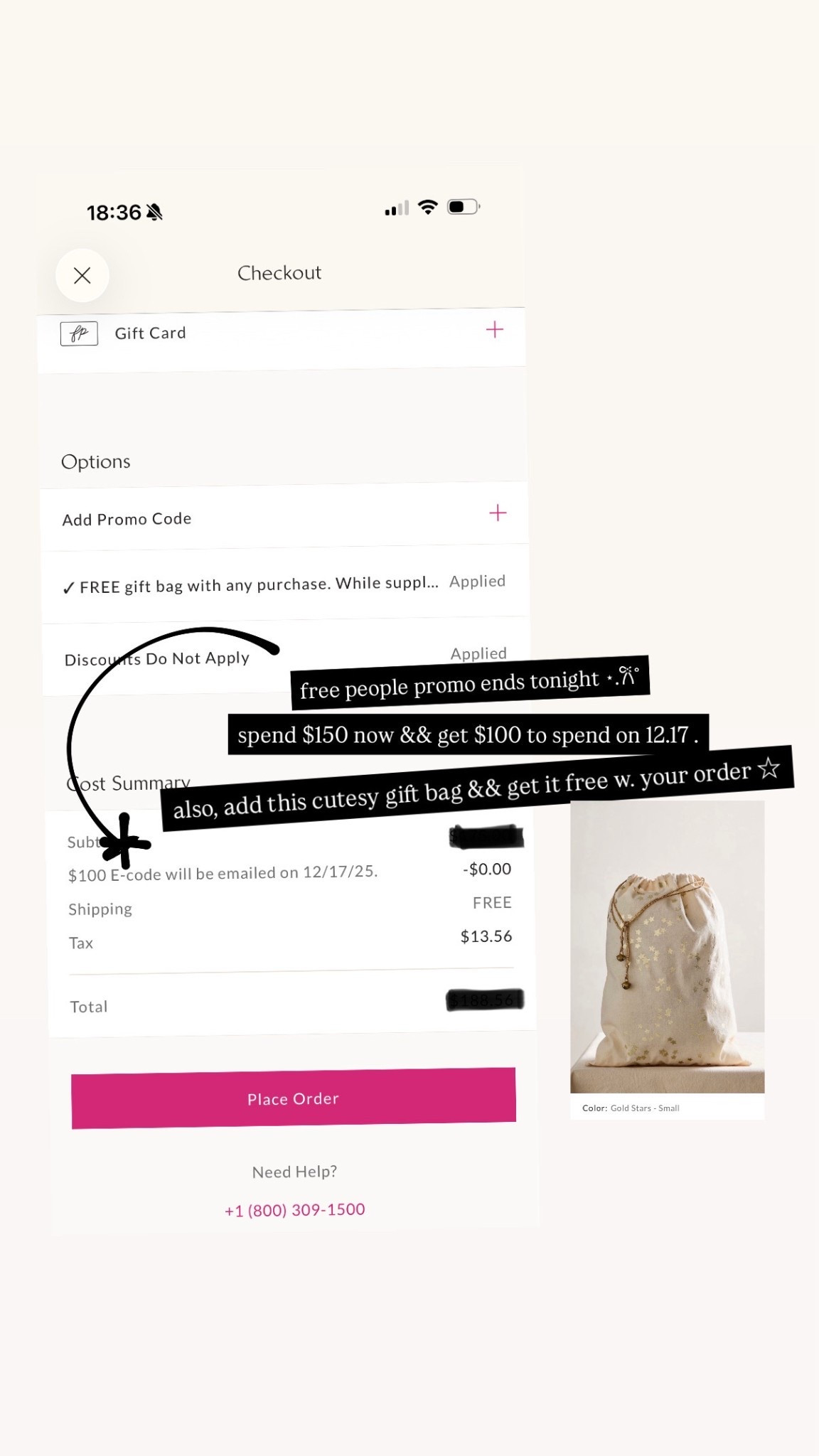The width and height of the screenshot is (819, 1456).
Task: Tap the checkmark beside the FREE gift bag offer
Action: [69, 588]
